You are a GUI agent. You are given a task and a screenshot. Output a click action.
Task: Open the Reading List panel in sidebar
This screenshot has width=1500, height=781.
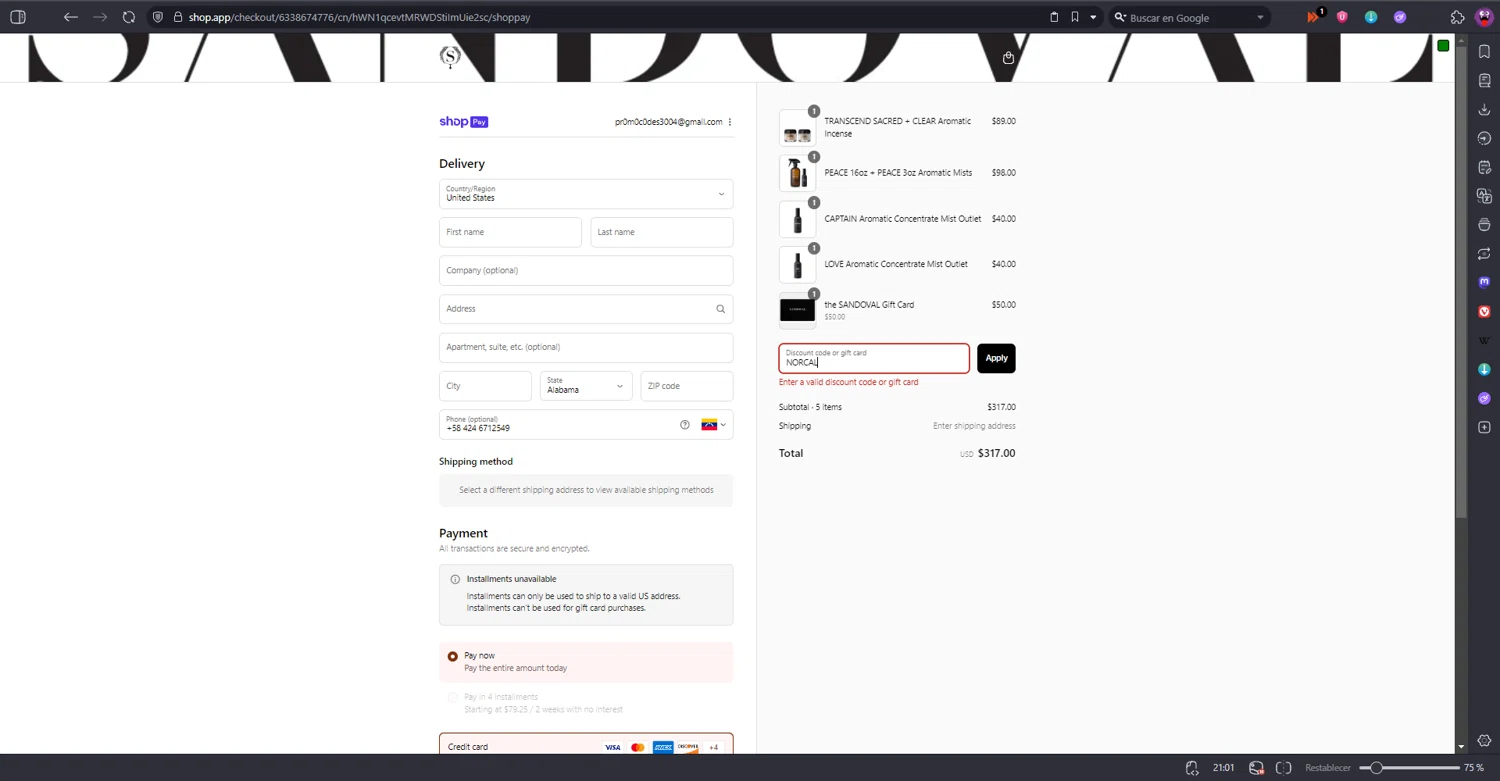click(x=1484, y=80)
